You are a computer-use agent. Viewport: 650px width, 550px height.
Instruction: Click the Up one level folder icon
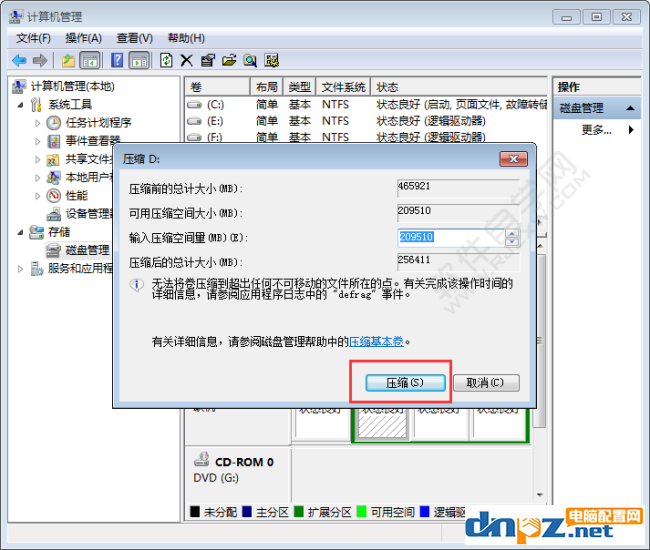(x=68, y=61)
